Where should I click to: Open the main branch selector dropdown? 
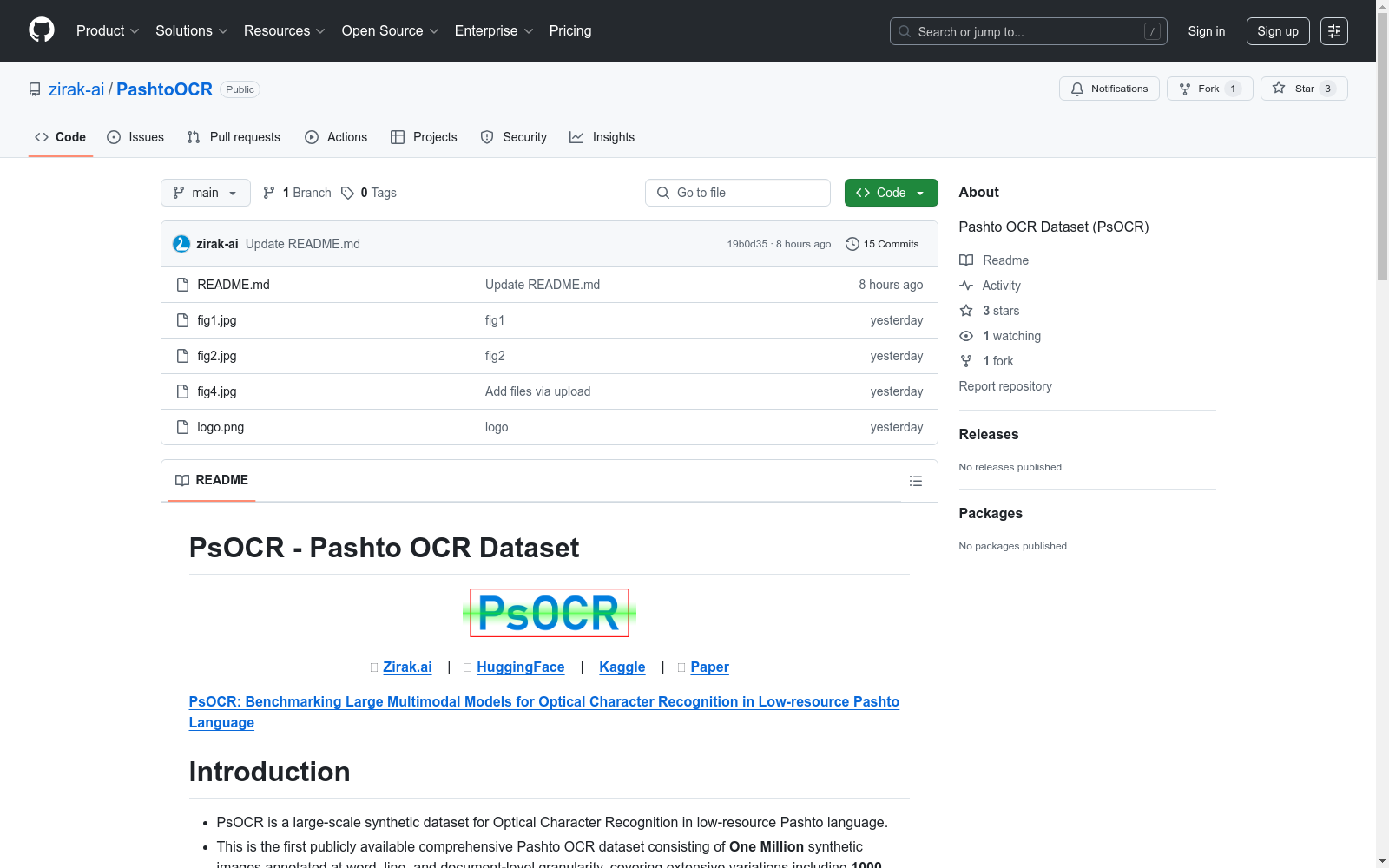coord(206,193)
